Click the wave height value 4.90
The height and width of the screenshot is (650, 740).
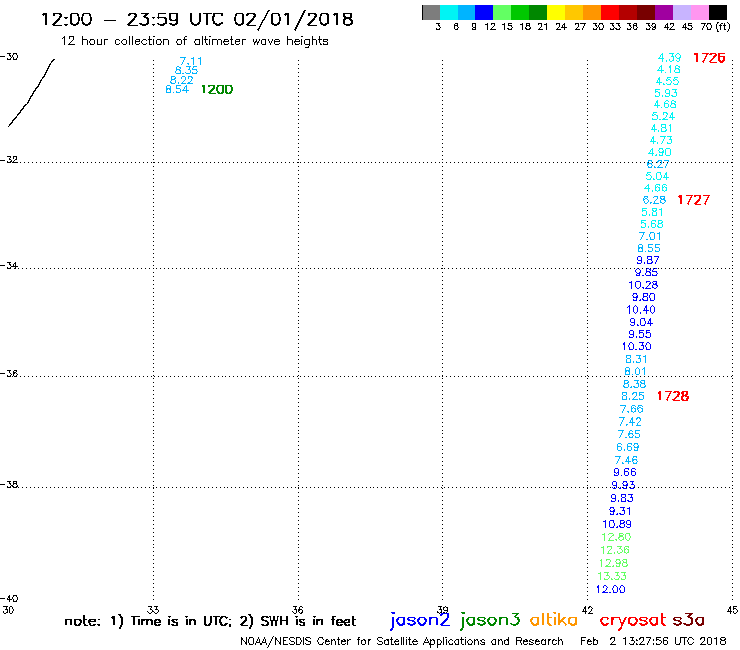click(659, 152)
